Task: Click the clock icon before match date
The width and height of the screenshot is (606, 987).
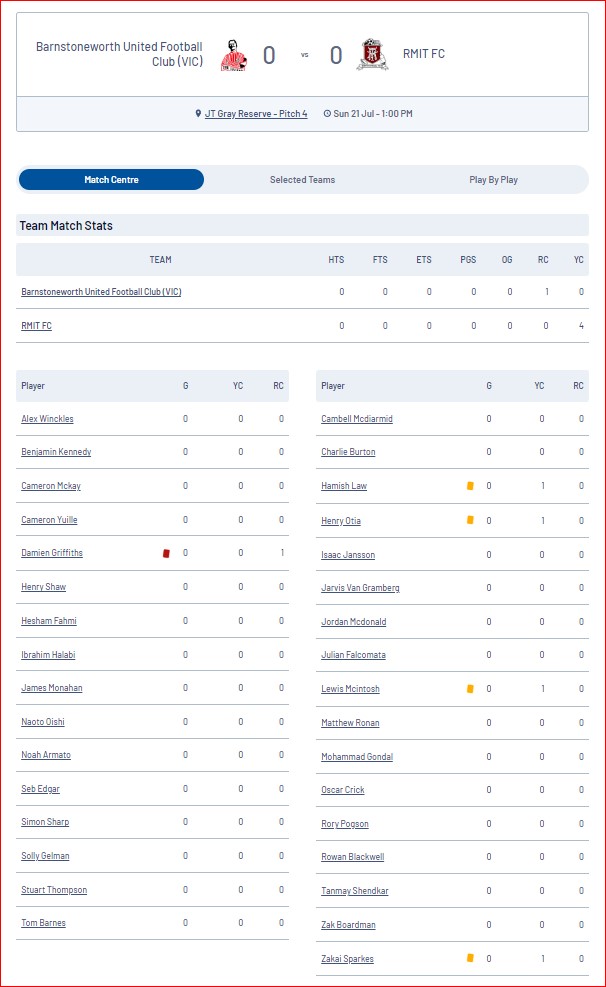Action: click(x=327, y=114)
